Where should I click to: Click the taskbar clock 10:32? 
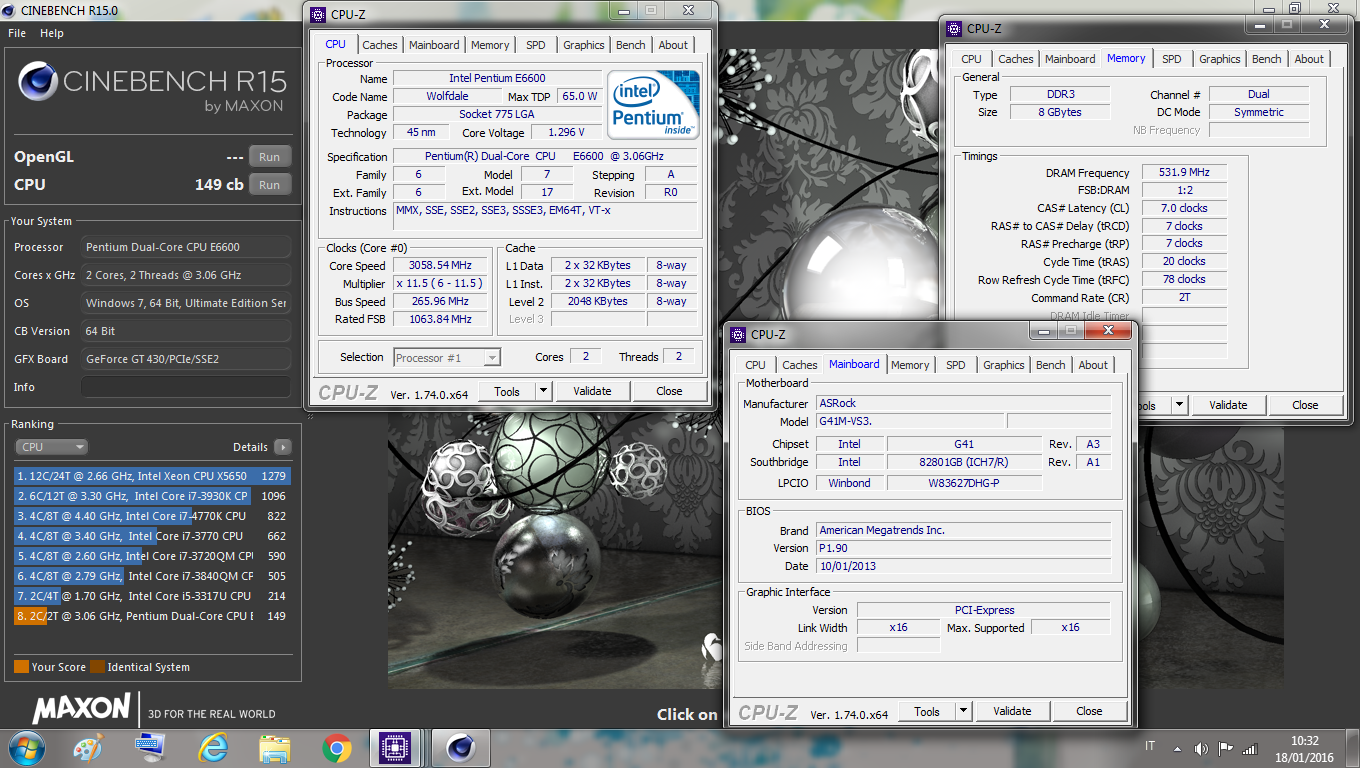[x=1305, y=741]
